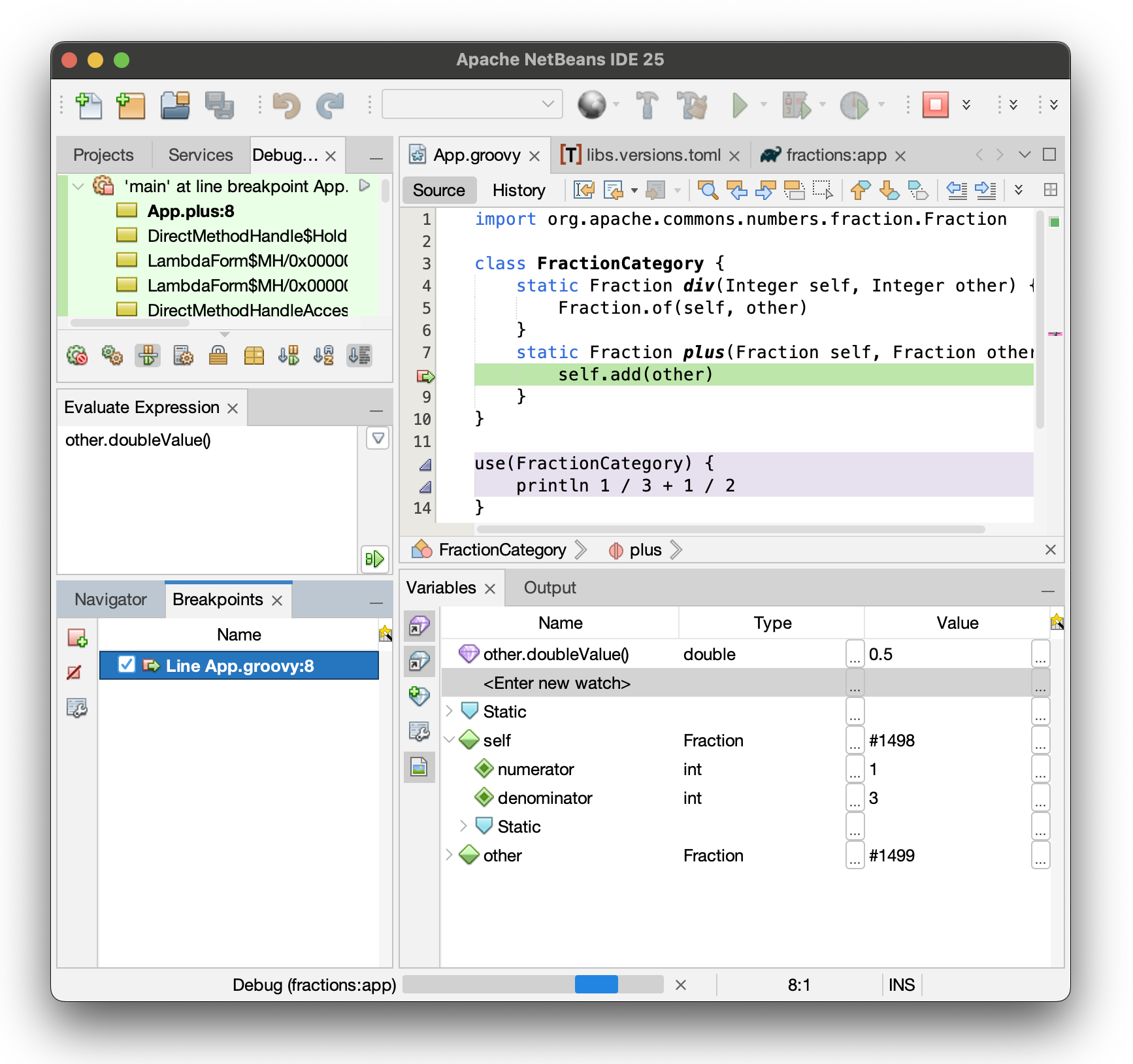This screenshot has width=1133, height=1064.
Task: Click the New Project toolbar icon
Action: (x=131, y=105)
